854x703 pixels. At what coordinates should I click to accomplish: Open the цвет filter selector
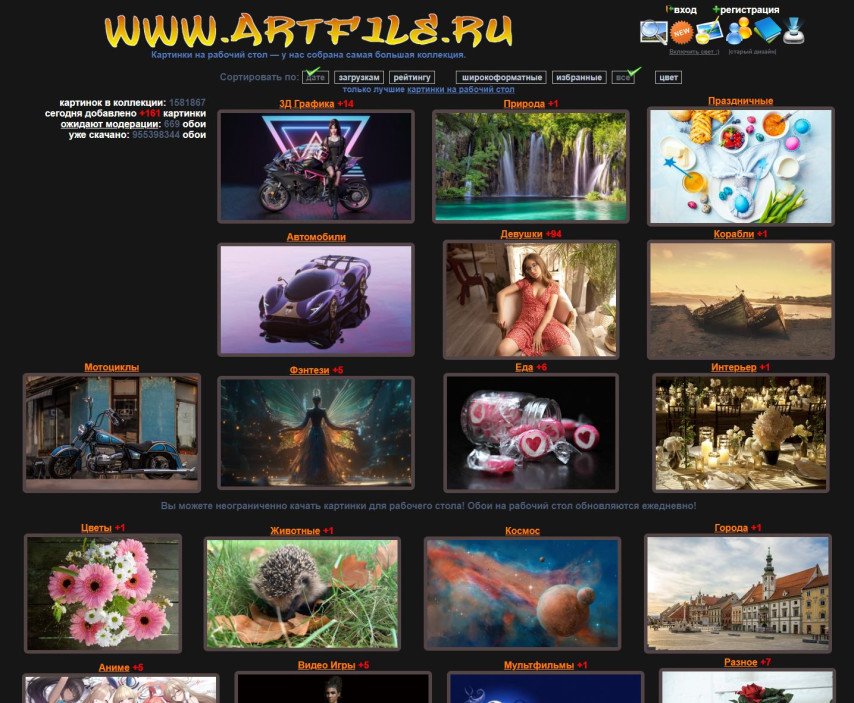[668, 76]
